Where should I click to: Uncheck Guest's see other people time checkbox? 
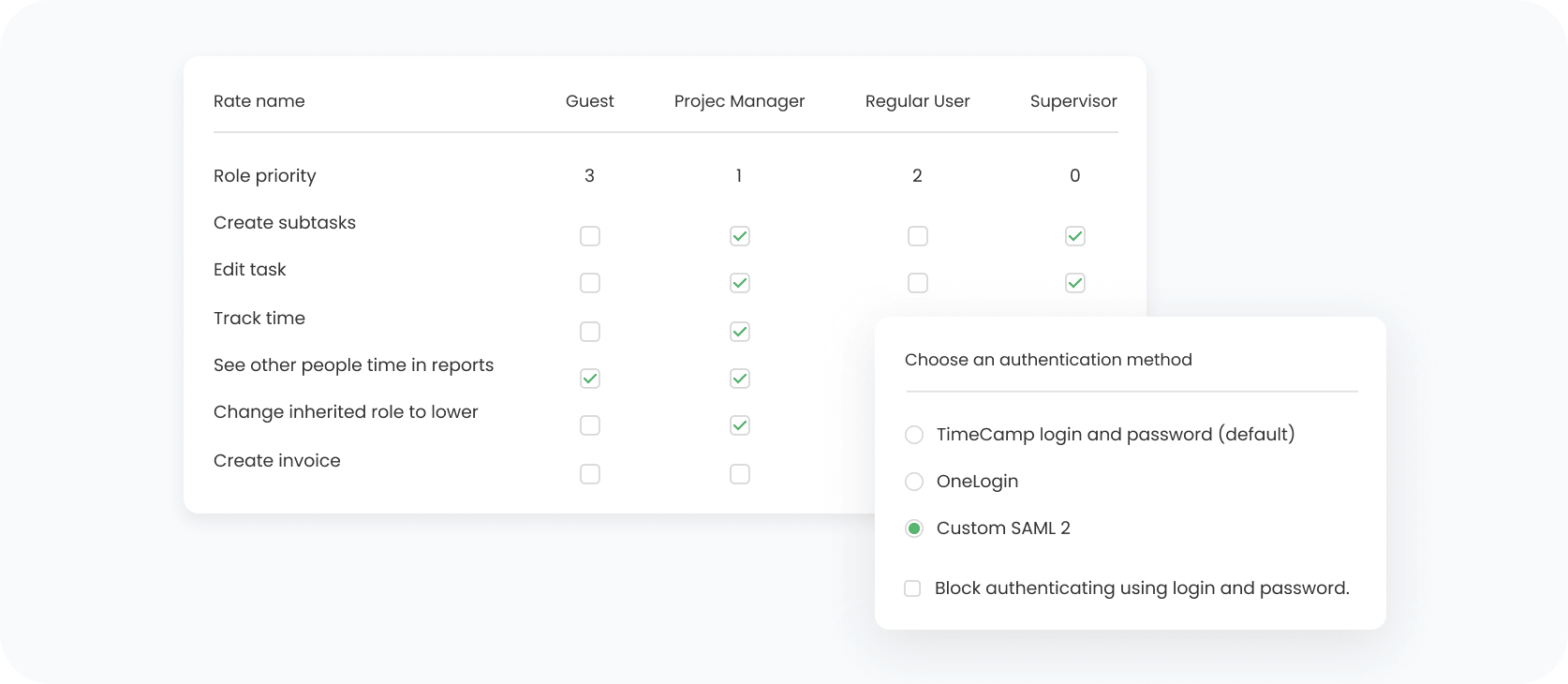tap(590, 379)
